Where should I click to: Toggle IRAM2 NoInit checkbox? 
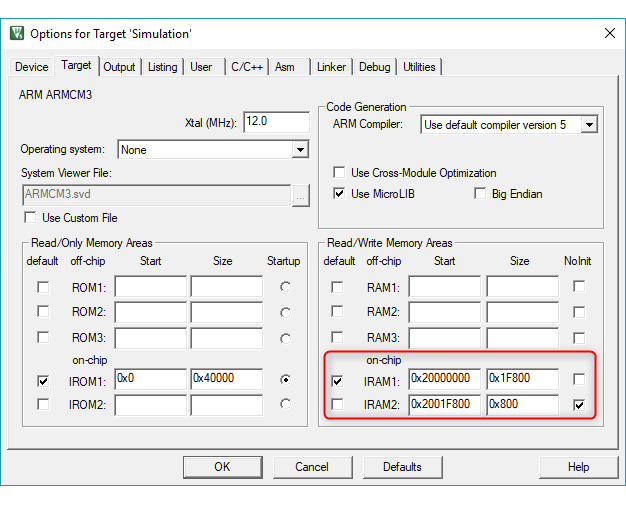click(579, 405)
